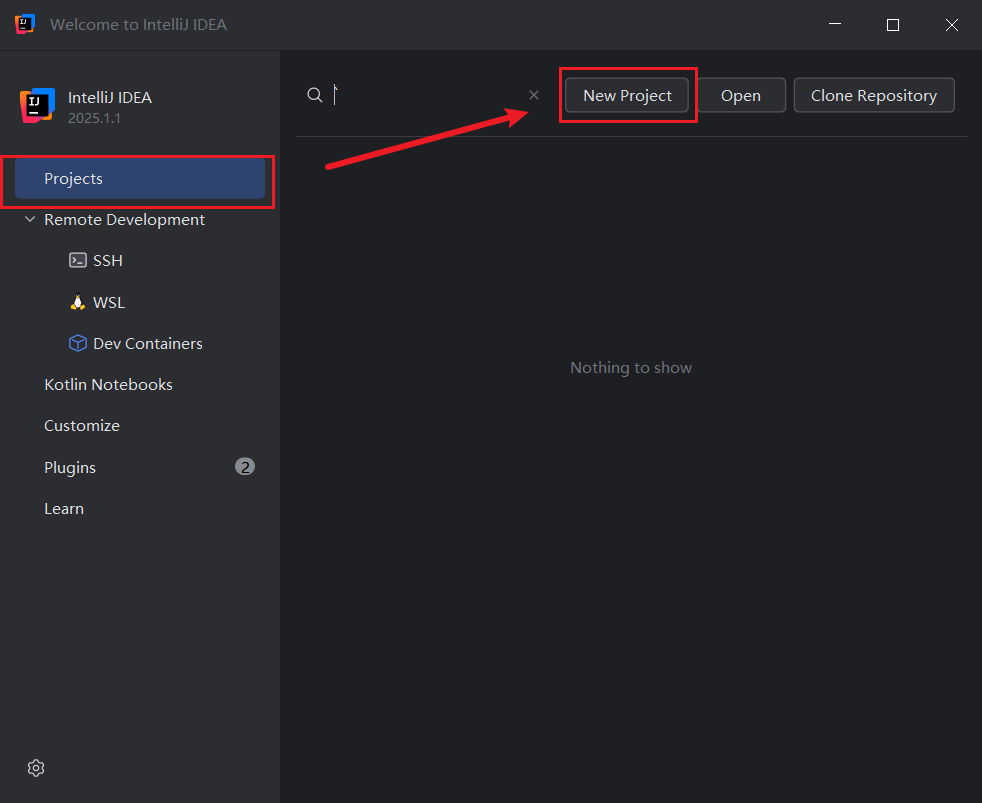This screenshot has height=803, width=982.
Task: Collapse the Remote Development section
Action: (x=29, y=219)
